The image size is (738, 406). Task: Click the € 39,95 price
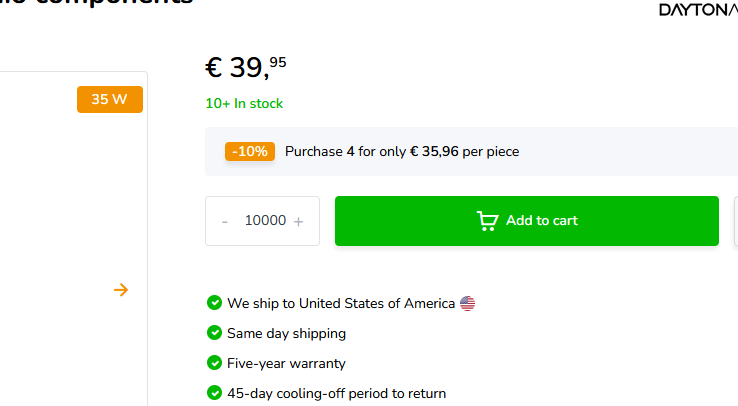(x=246, y=67)
